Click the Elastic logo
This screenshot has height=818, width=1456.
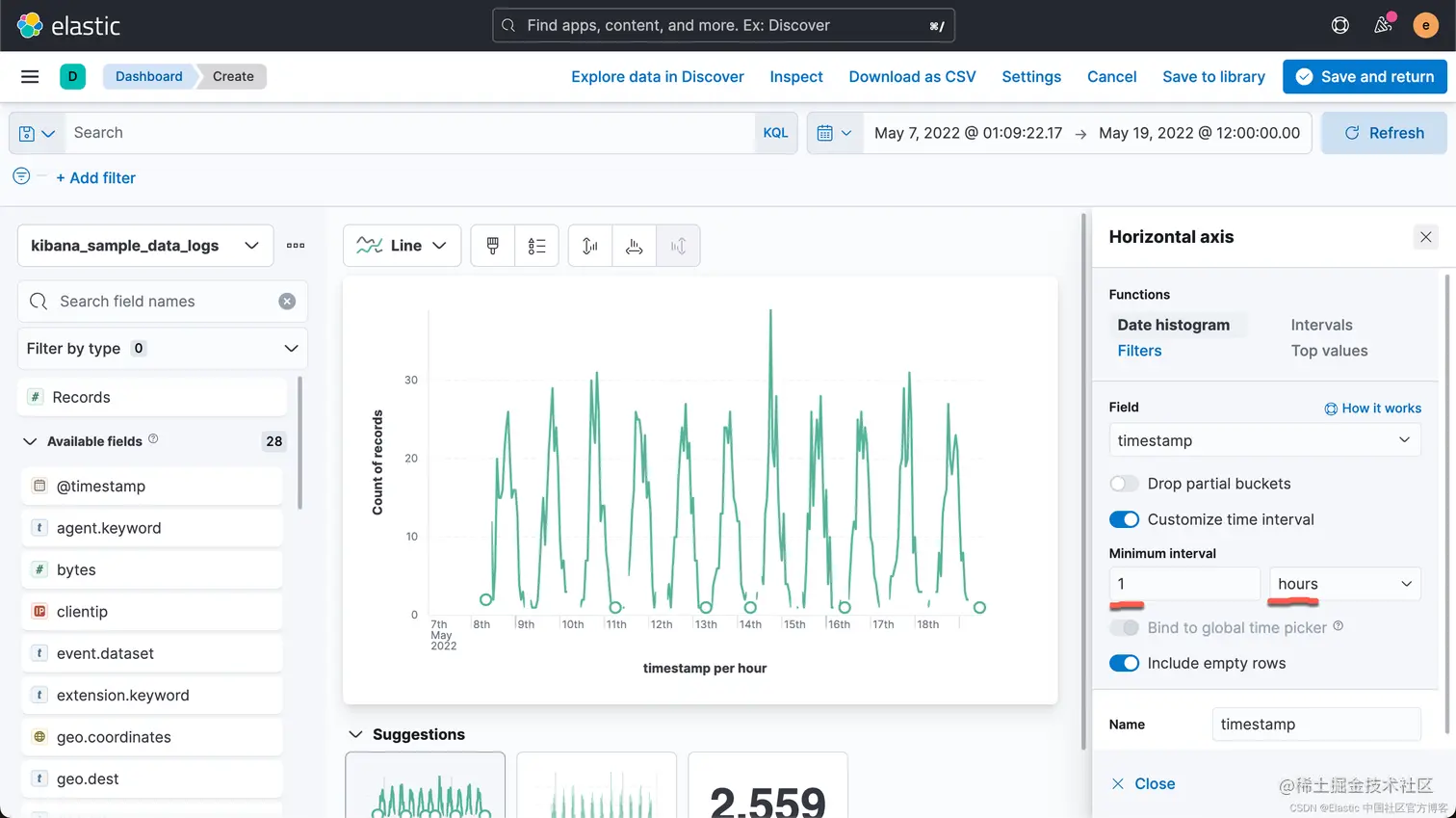click(68, 25)
